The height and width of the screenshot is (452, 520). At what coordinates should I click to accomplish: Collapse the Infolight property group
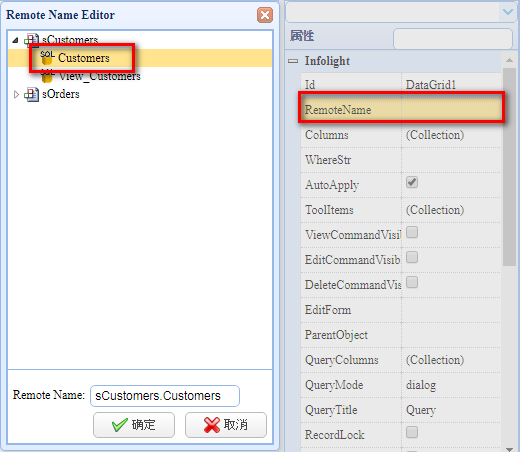click(x=293, y=61)
